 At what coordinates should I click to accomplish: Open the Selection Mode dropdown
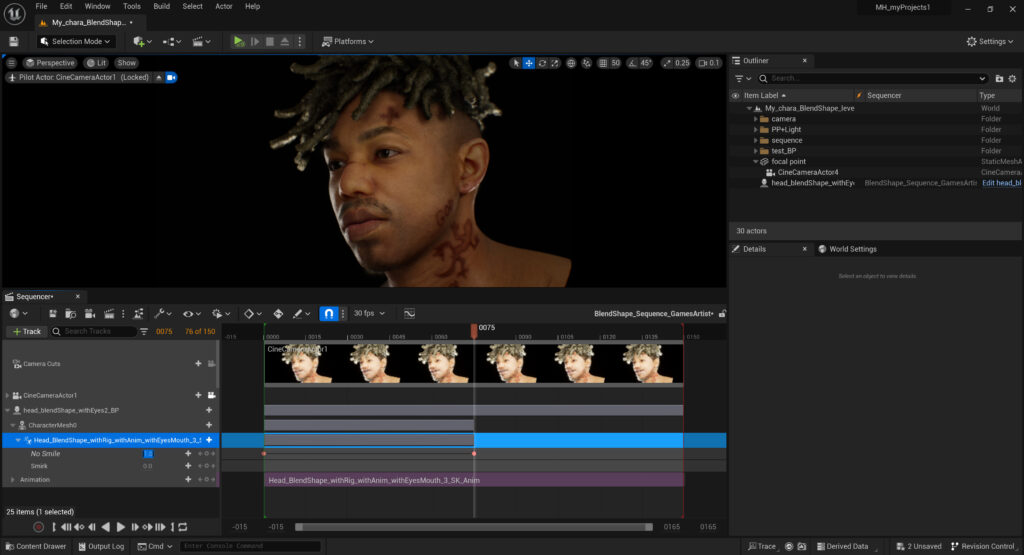coord(76,41)
